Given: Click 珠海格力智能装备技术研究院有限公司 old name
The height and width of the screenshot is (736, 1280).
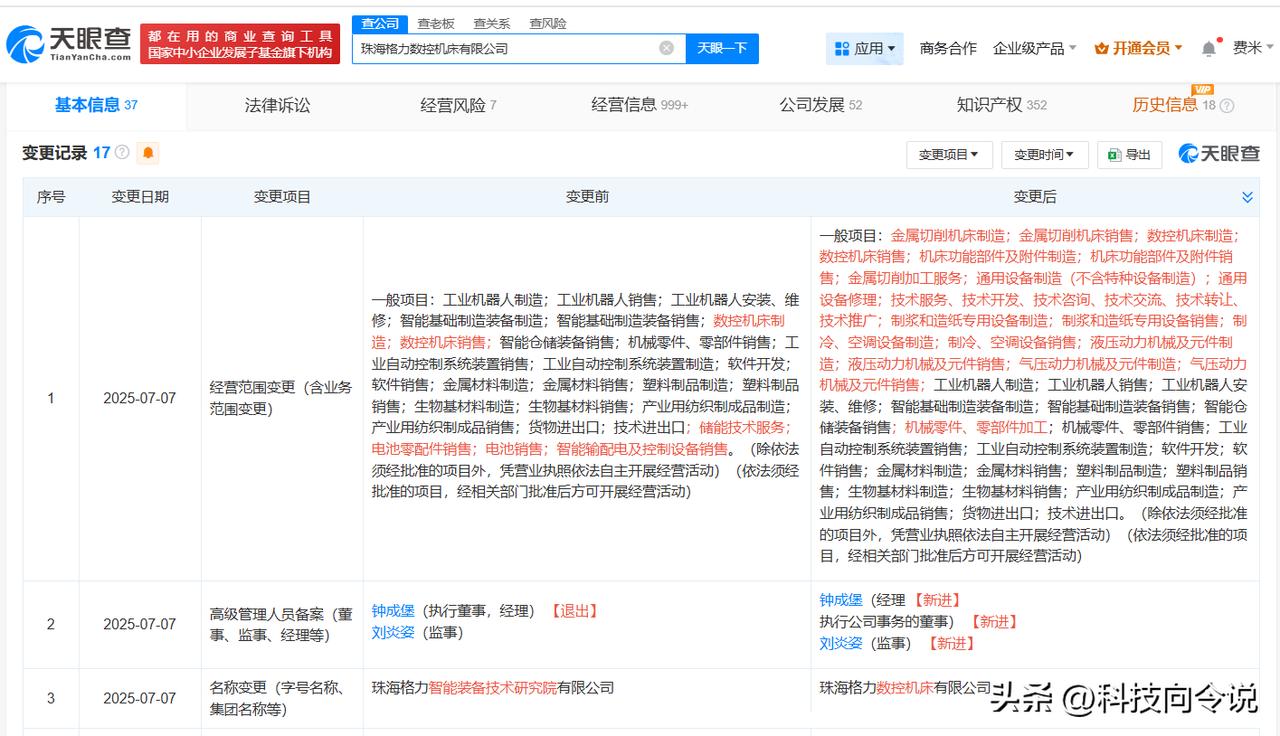Looking at the screenshot, I should point(492,688).
